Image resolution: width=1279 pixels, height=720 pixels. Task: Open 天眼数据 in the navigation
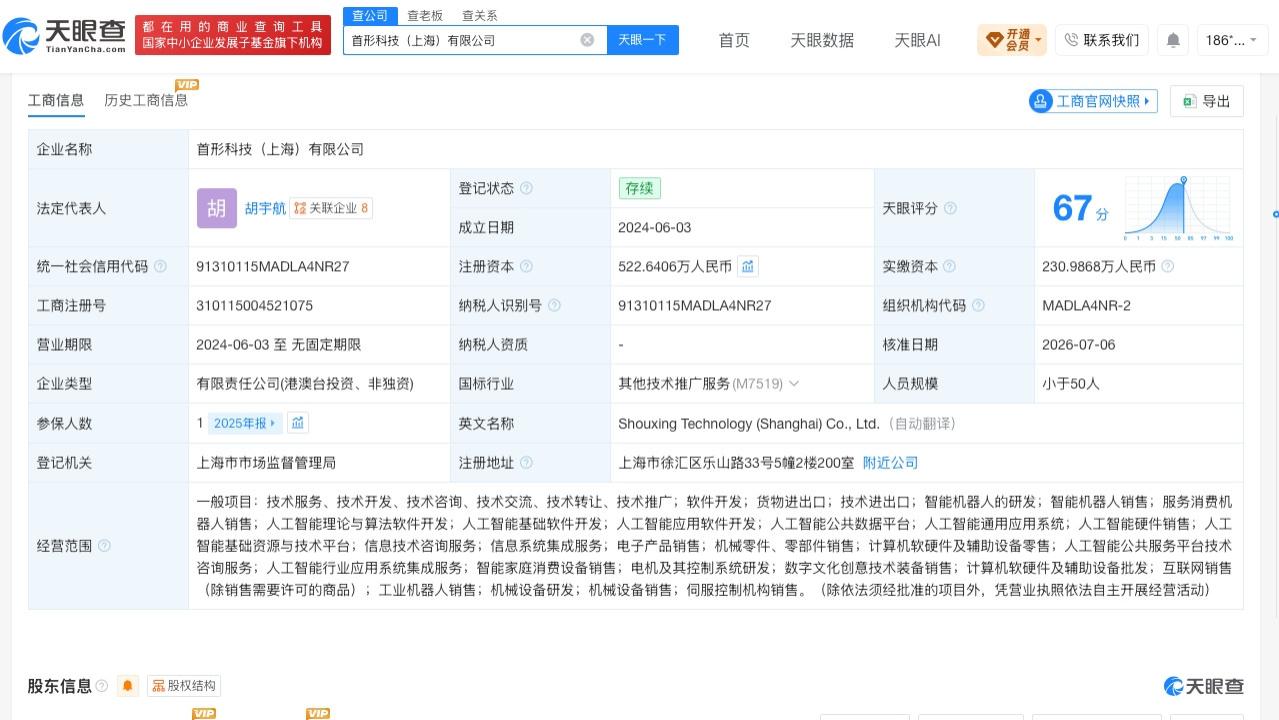pos(822,40)
